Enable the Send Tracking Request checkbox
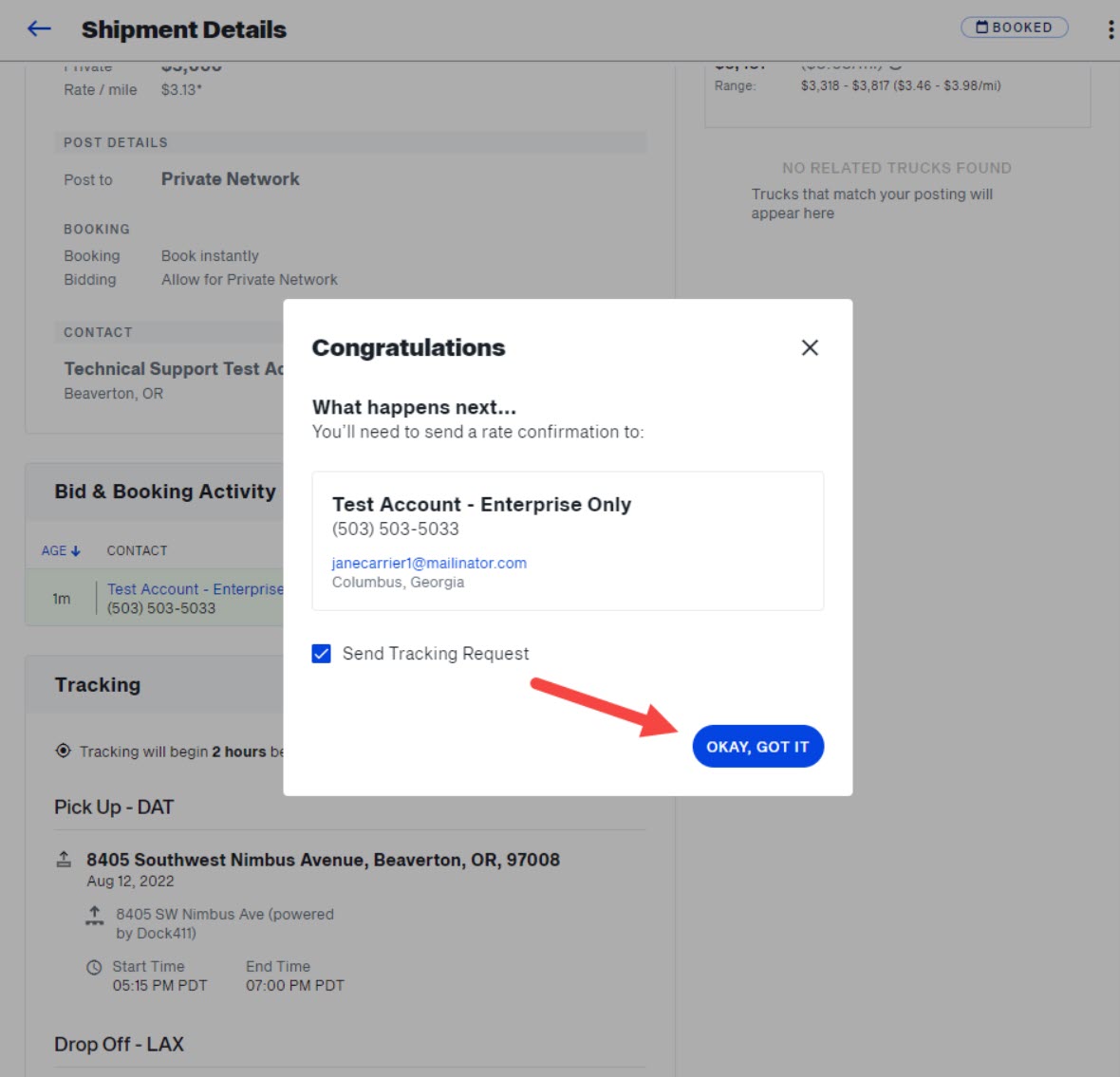This screenshot has height=1077, width=1120. point(321,653)
